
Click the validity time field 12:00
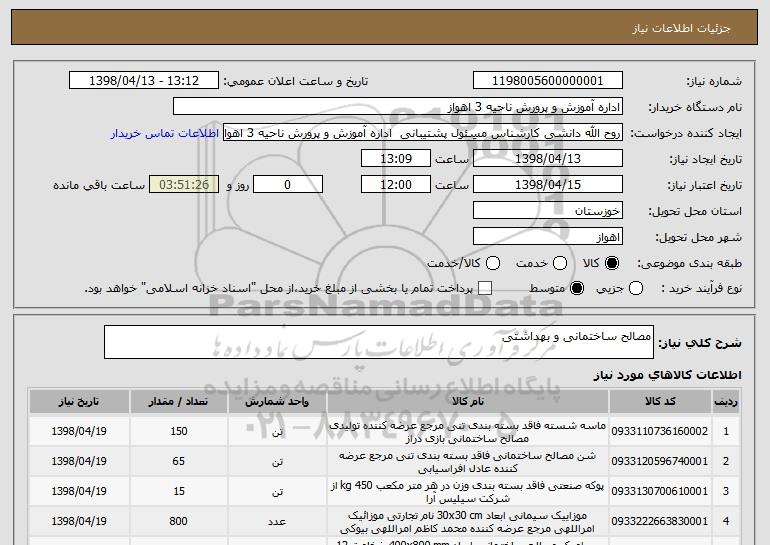[396, 185]
